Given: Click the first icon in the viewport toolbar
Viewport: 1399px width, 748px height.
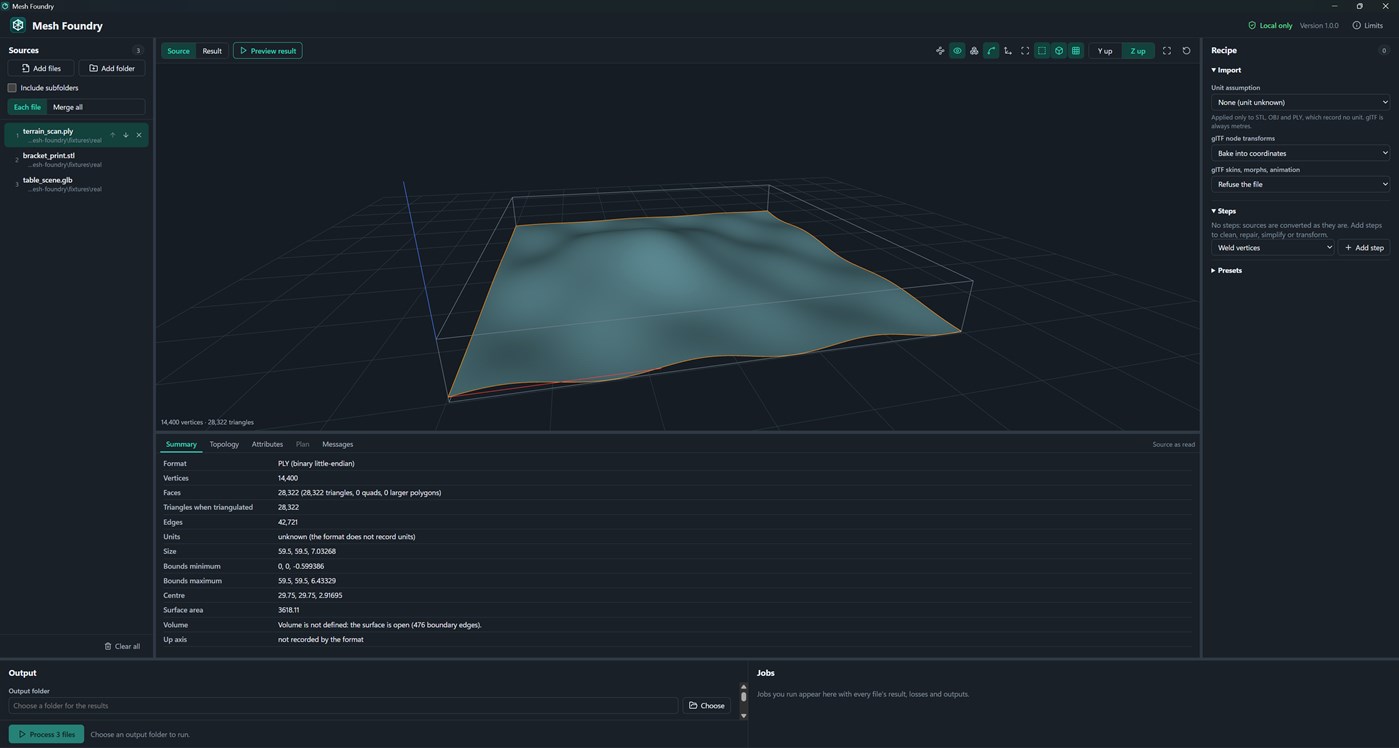Looking at the screenshot, I should 940,51.
